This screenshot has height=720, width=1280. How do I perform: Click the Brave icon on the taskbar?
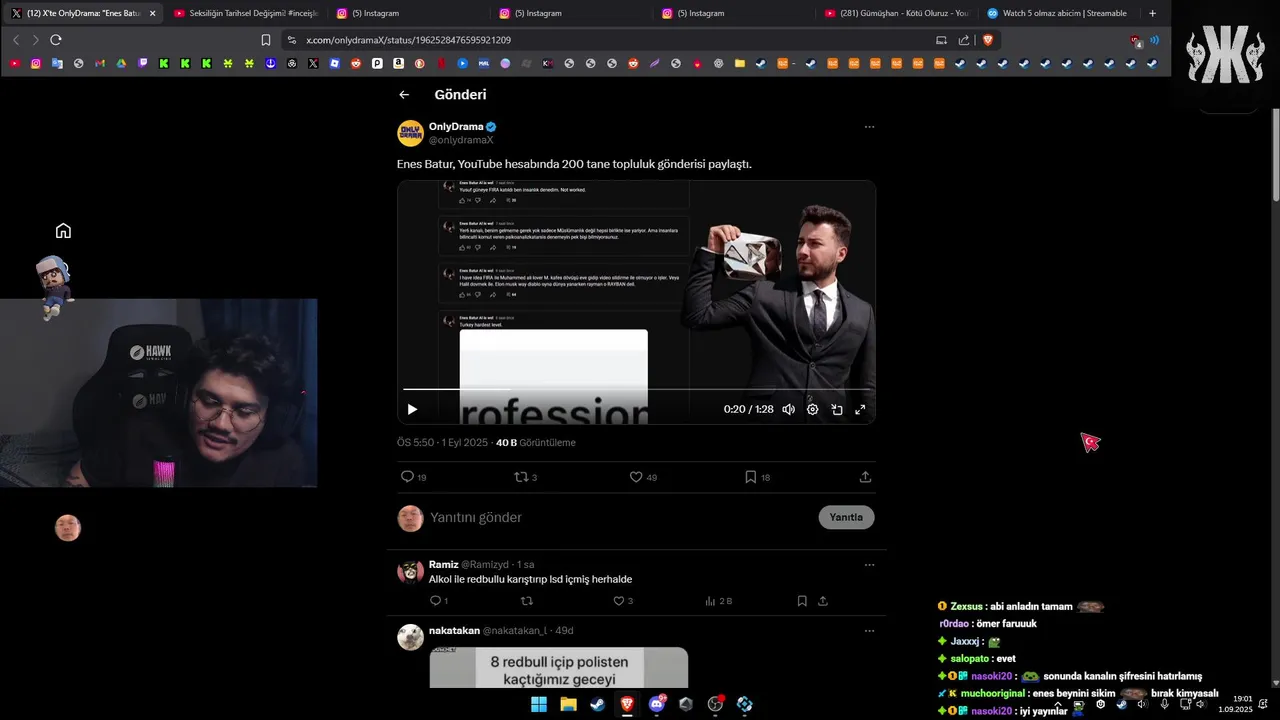tap(627, 704)
